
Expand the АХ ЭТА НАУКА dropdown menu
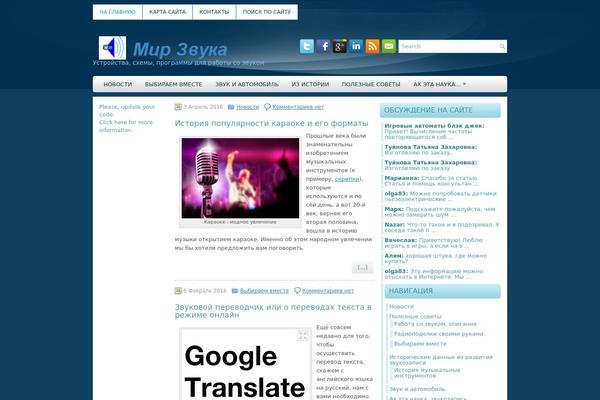pyautogui.click(x=440, y=84)
